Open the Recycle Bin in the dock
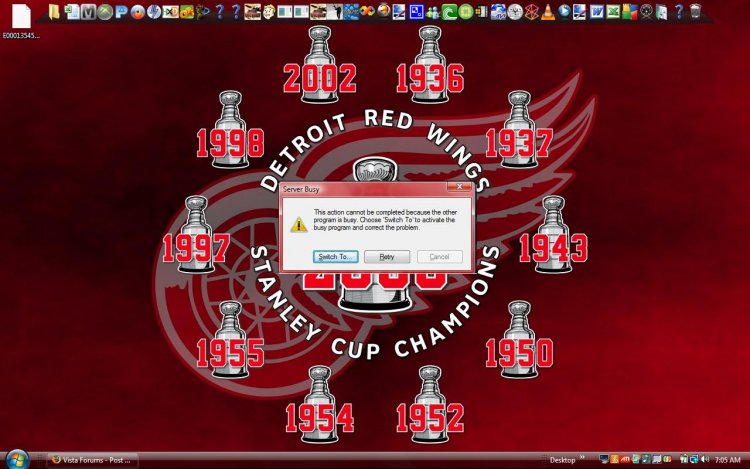Image resolution: width=750 pixels, height=469 pixels. 695,12
